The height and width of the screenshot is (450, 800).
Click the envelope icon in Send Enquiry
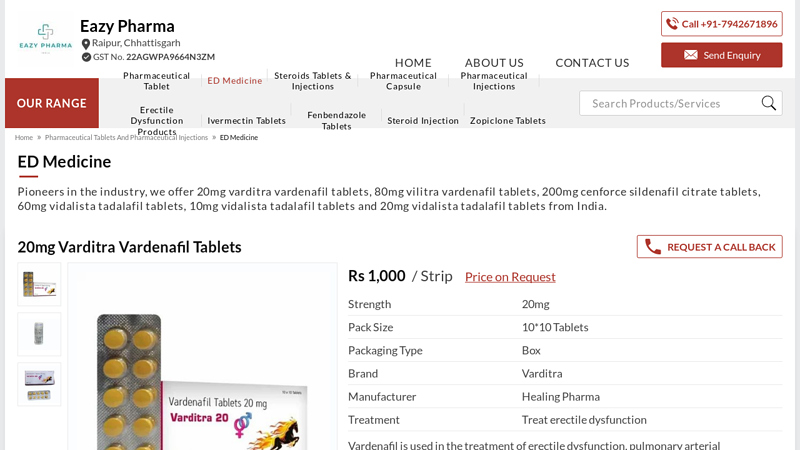tap(690, 55)
